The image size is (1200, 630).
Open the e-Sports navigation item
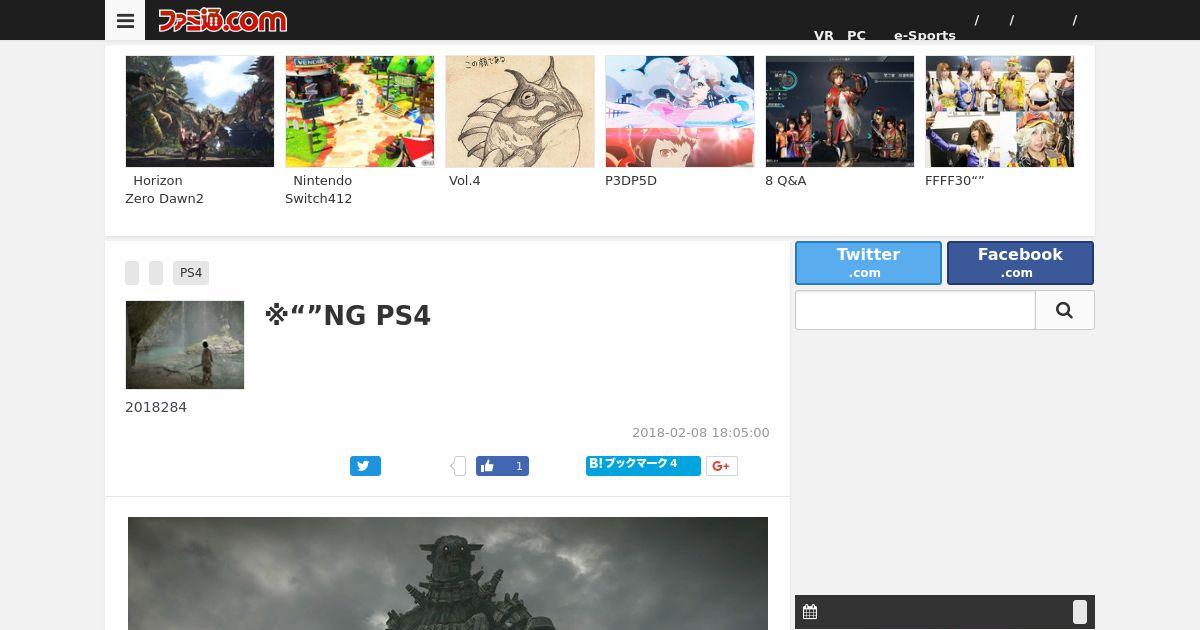(925, 35)
